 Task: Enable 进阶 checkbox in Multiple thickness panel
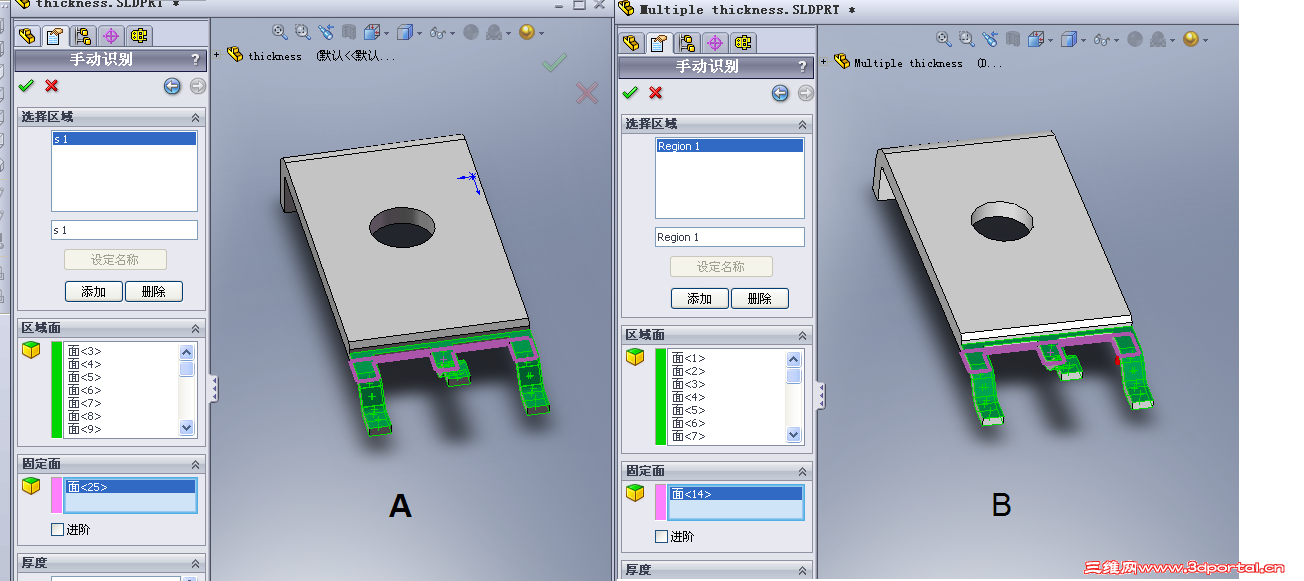tap(661, 536)
